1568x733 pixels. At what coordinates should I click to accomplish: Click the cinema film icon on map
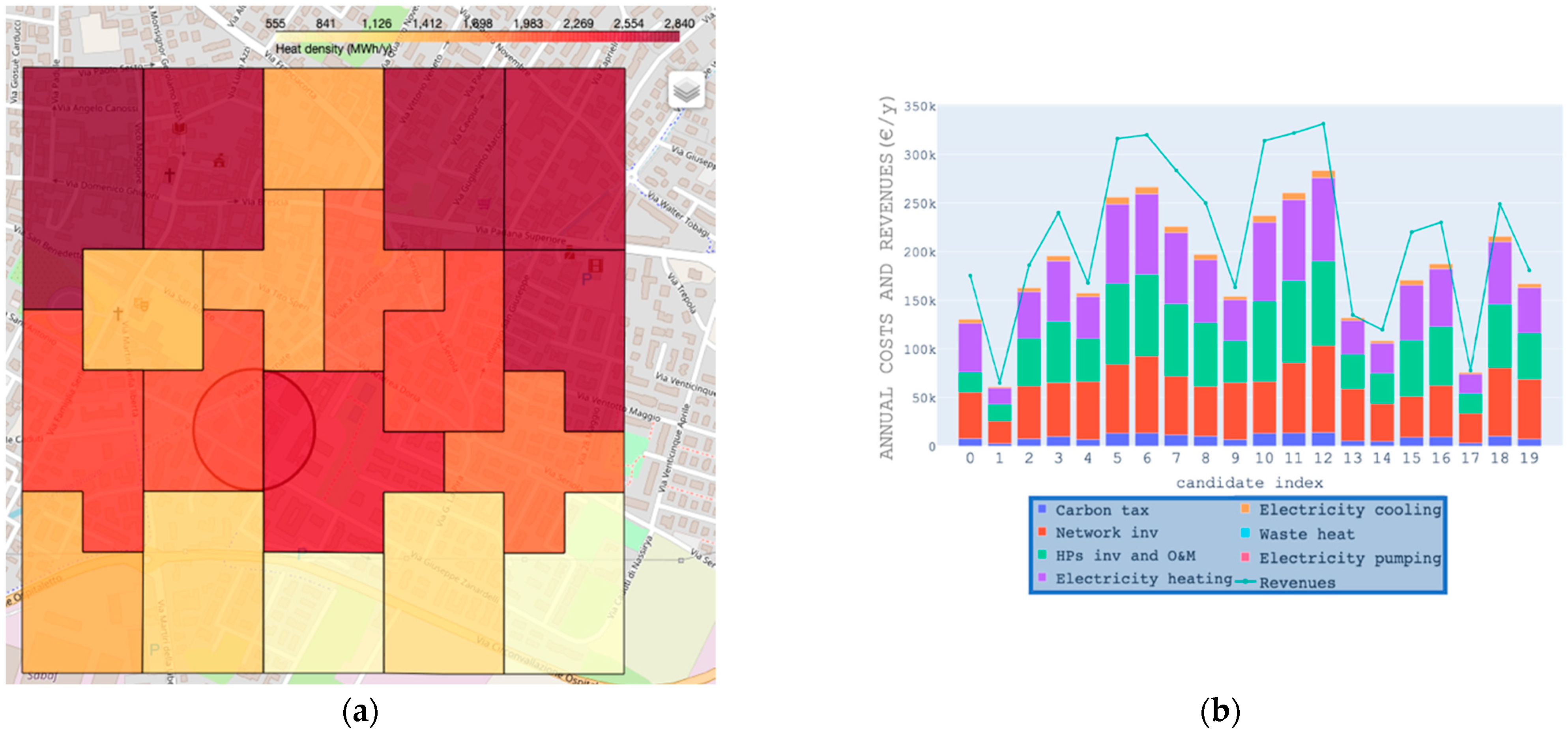[595, 266]
